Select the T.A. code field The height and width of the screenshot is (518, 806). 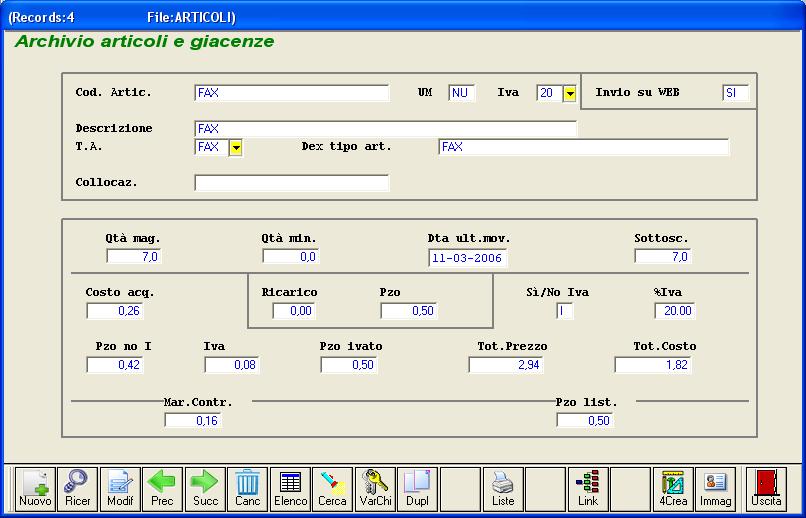click(211, 147)
